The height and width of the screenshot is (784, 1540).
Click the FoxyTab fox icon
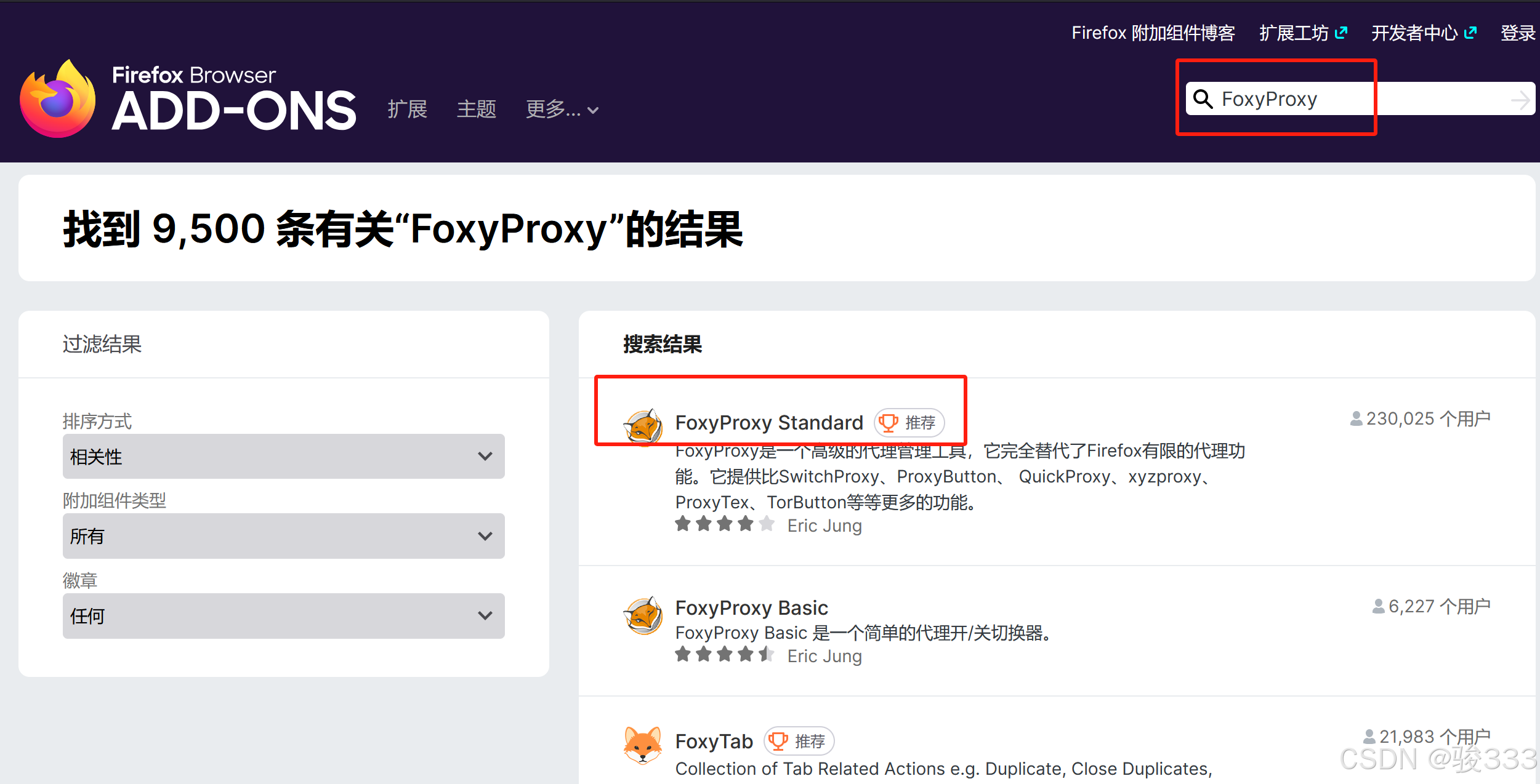[643, 745]
